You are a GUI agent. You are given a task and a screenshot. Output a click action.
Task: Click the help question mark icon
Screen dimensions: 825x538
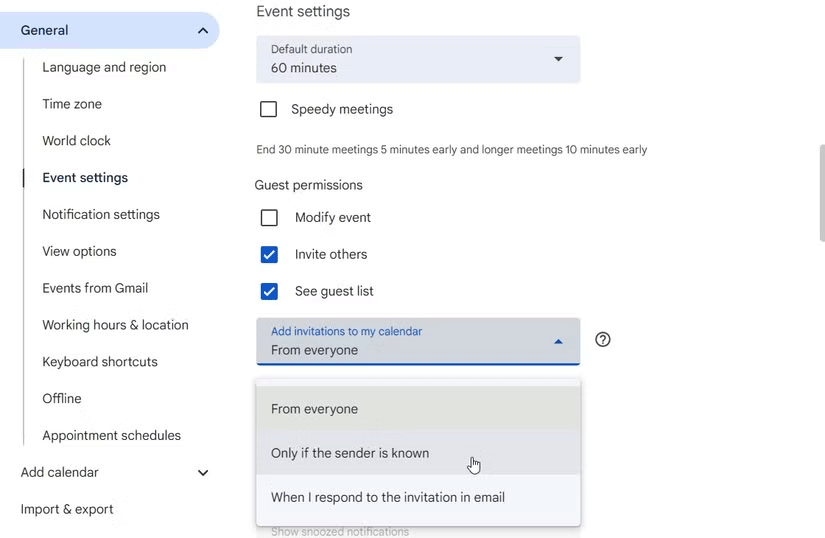pos(602,340)
